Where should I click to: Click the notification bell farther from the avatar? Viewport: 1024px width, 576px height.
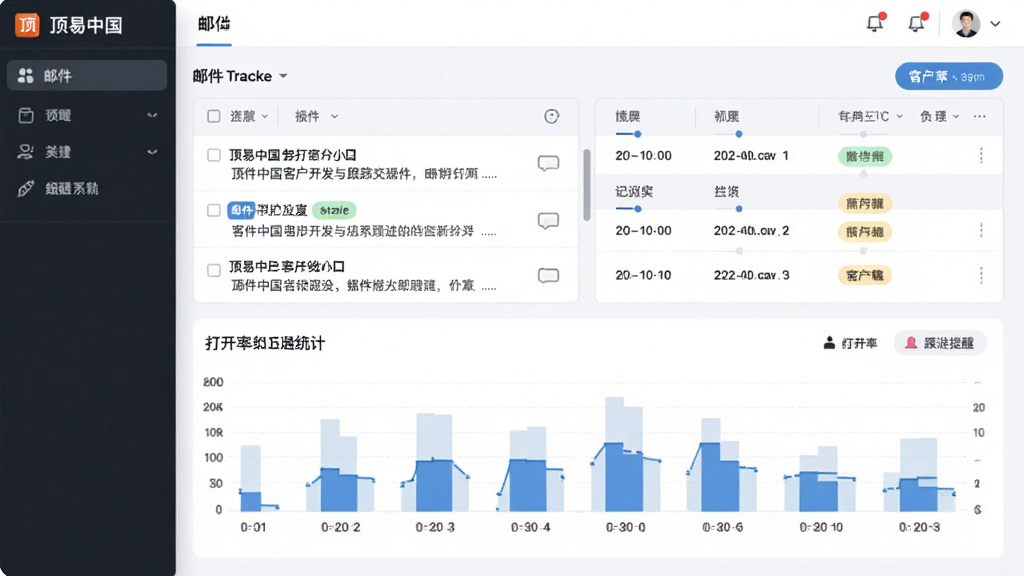point(875,24)
